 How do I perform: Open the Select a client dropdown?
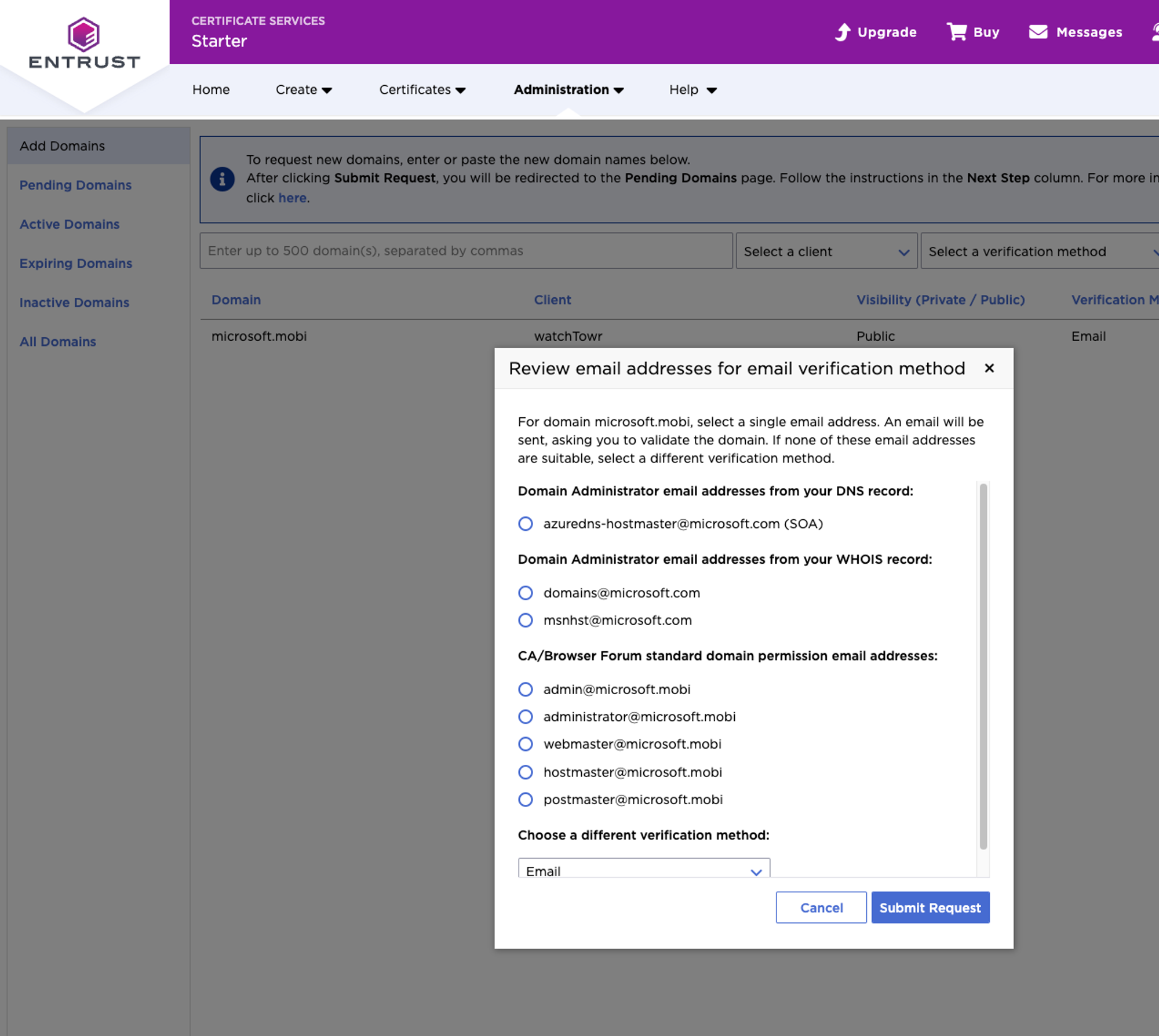[x=826, y=251]
